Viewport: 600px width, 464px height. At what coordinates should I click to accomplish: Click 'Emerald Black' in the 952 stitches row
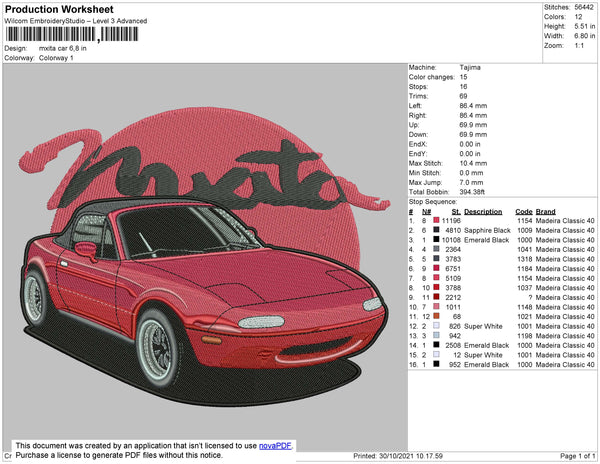486,365
